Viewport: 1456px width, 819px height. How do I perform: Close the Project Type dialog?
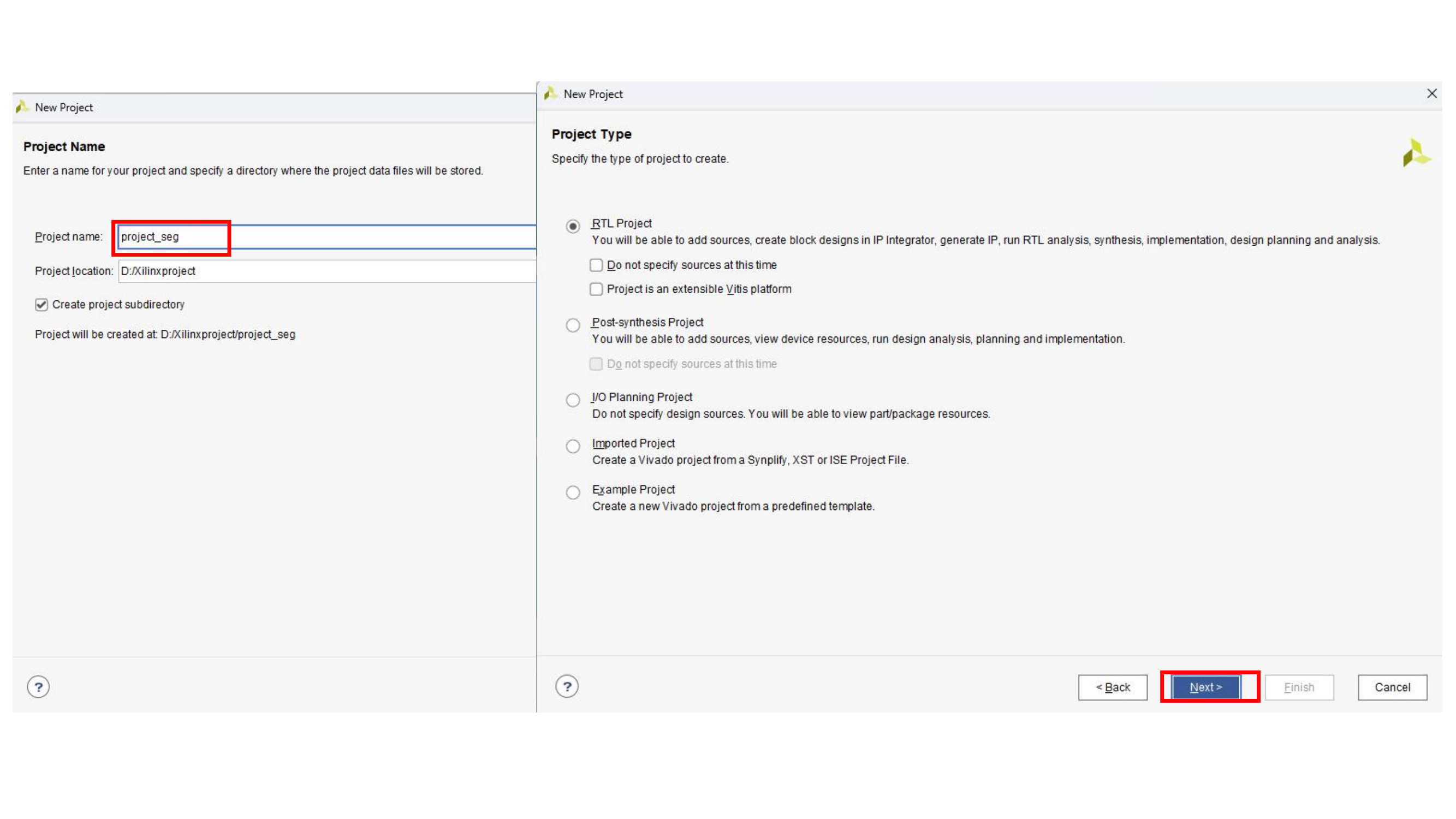(1431, 94)
